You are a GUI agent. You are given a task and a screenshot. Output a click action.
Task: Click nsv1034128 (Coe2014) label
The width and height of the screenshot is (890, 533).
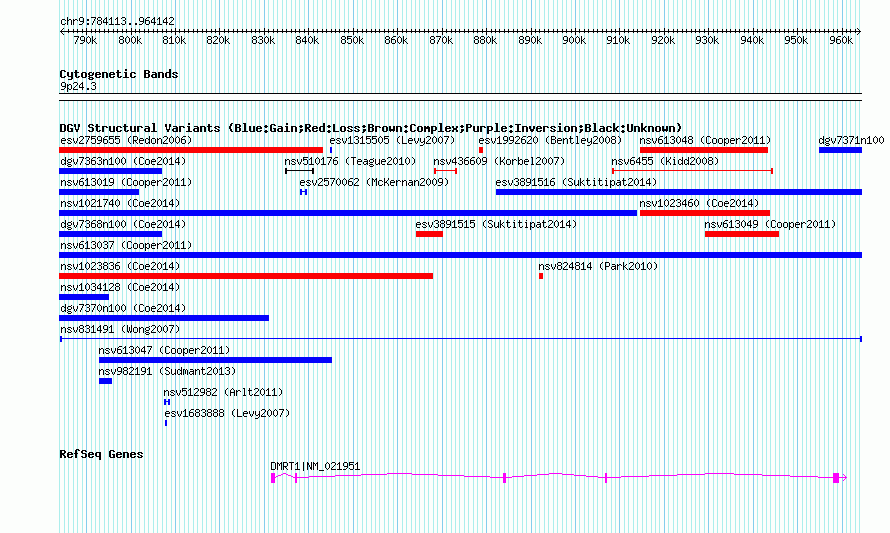pos(120,287)
